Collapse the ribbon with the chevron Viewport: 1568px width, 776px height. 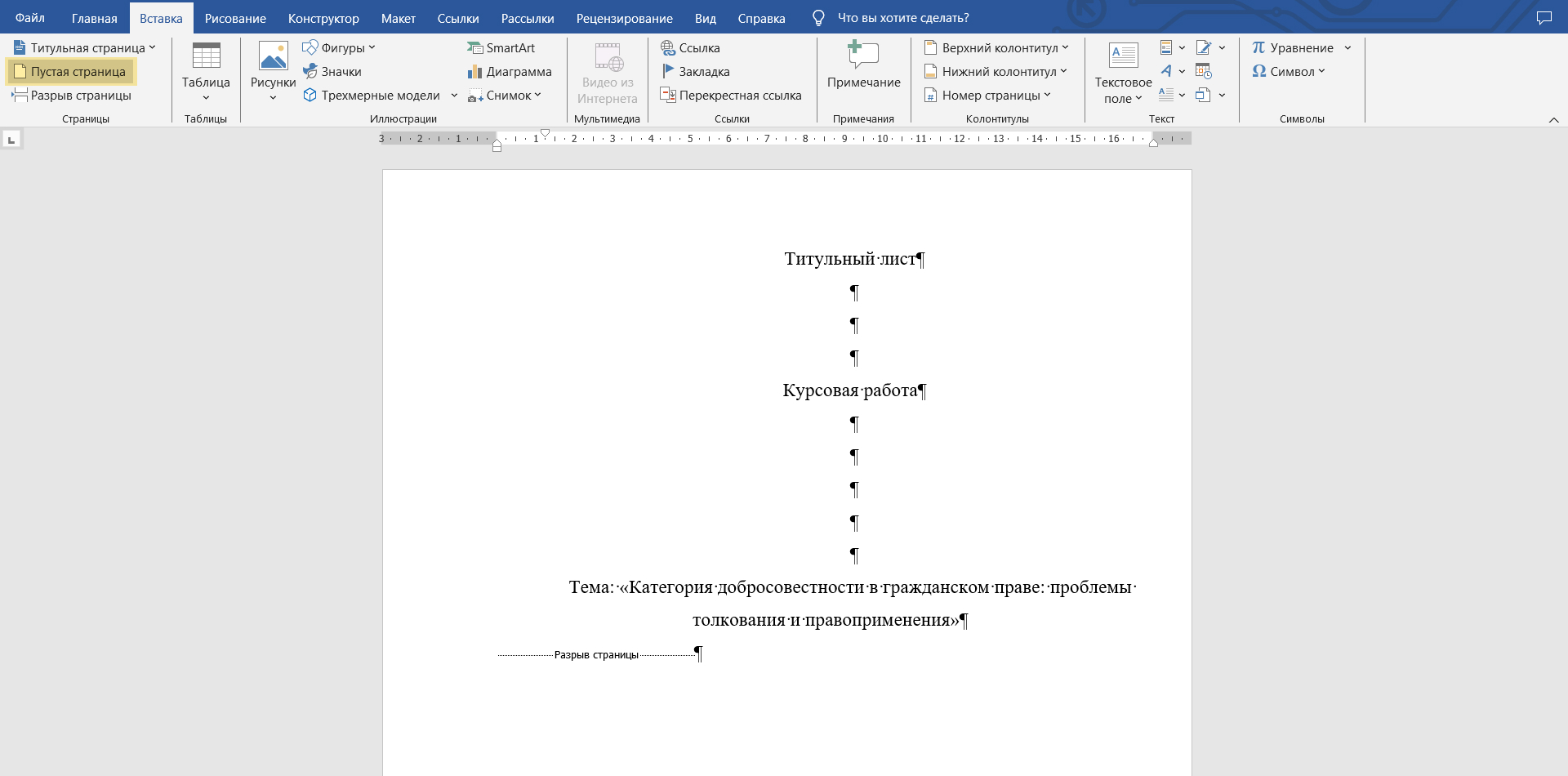click(1553, 119)
